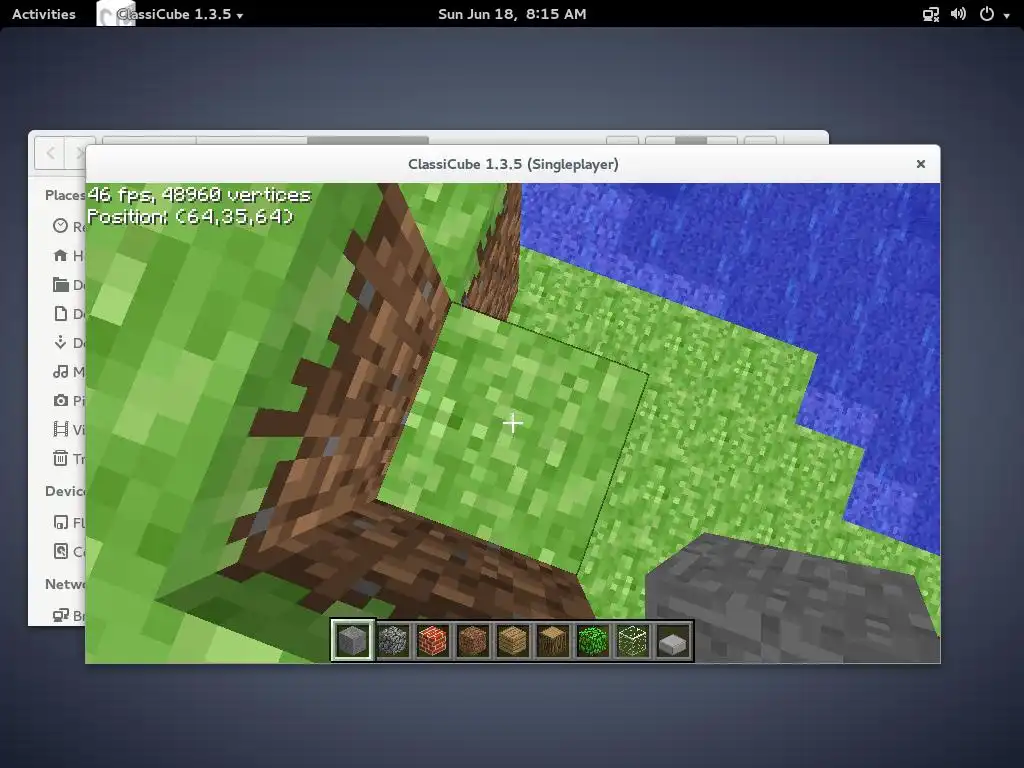Click the Places heading in Files sidebar

click(65, 195)
